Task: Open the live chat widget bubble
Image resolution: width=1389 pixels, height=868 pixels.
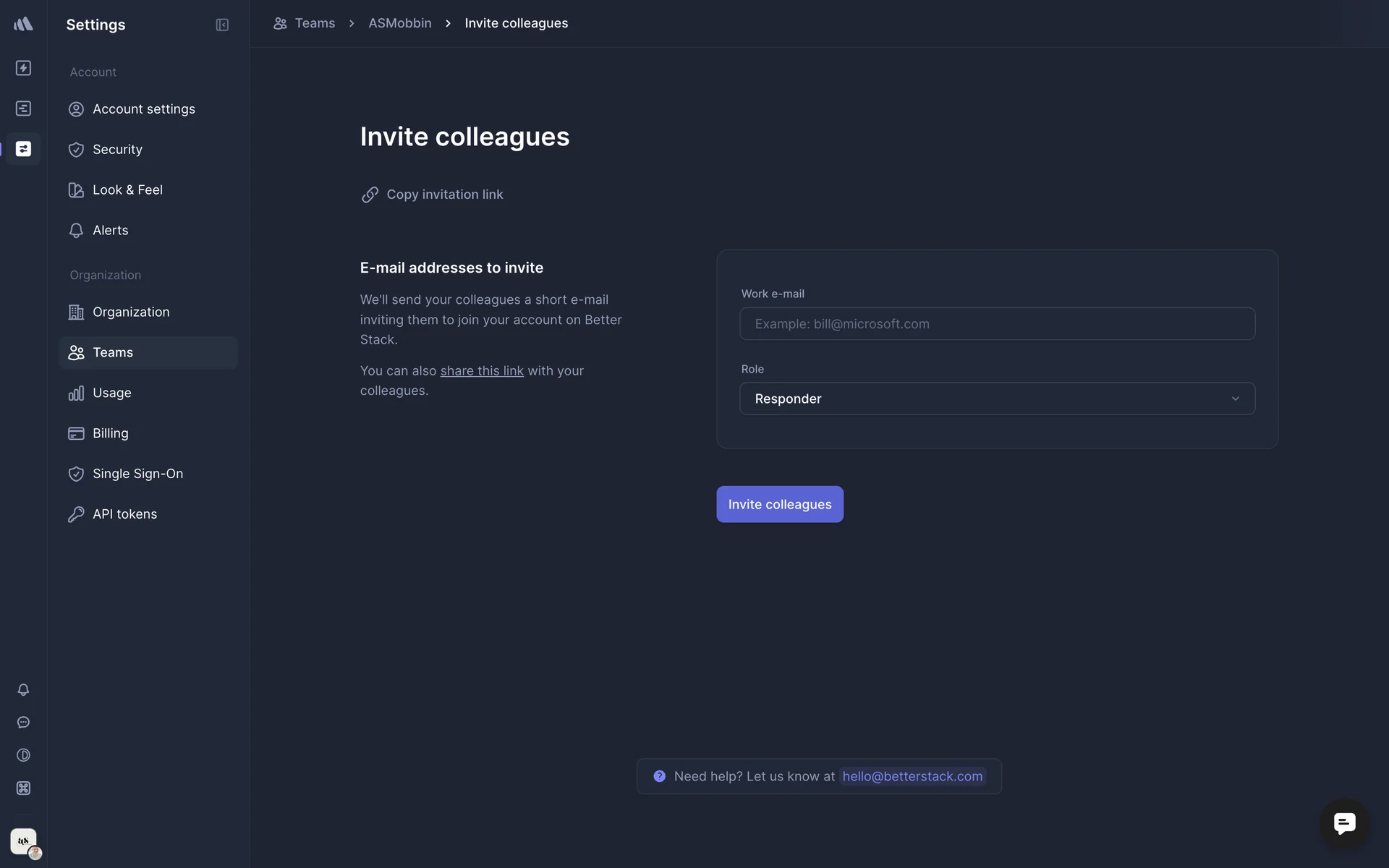Action: coord(1344,823)
